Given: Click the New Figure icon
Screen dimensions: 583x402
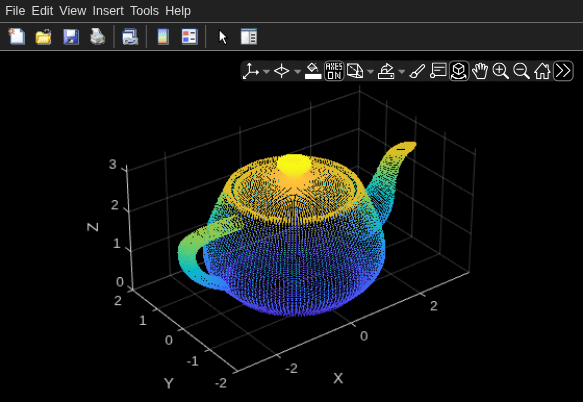Looking at the screenshot, I should click(x=17, y=36).
